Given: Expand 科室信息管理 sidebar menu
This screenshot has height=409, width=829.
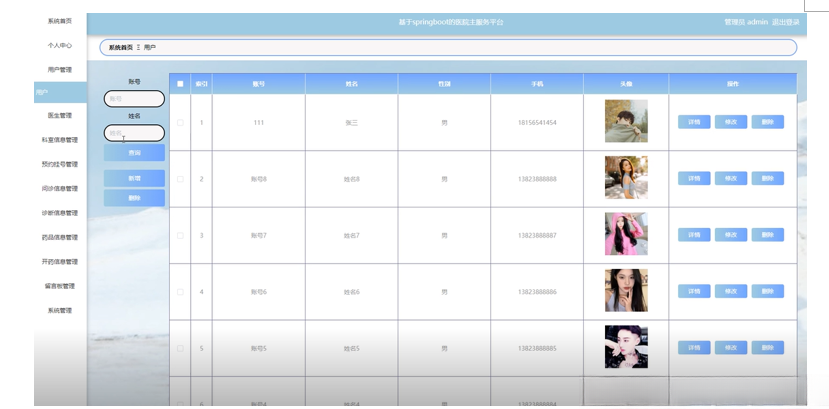Looking at the screenshot, I should 60,140.
